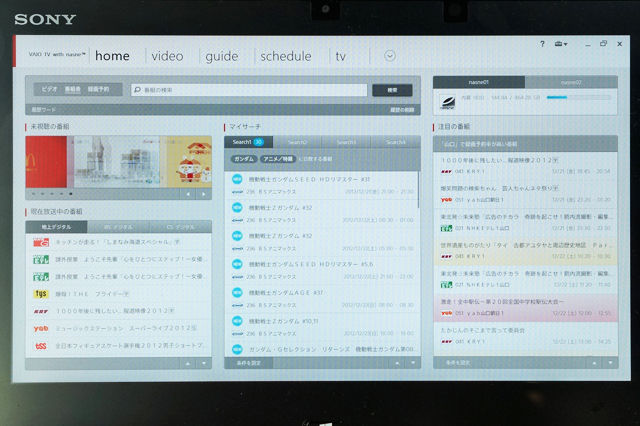Select the BS デジタル broadcast tab
The image size is (640, 426).
118,227
